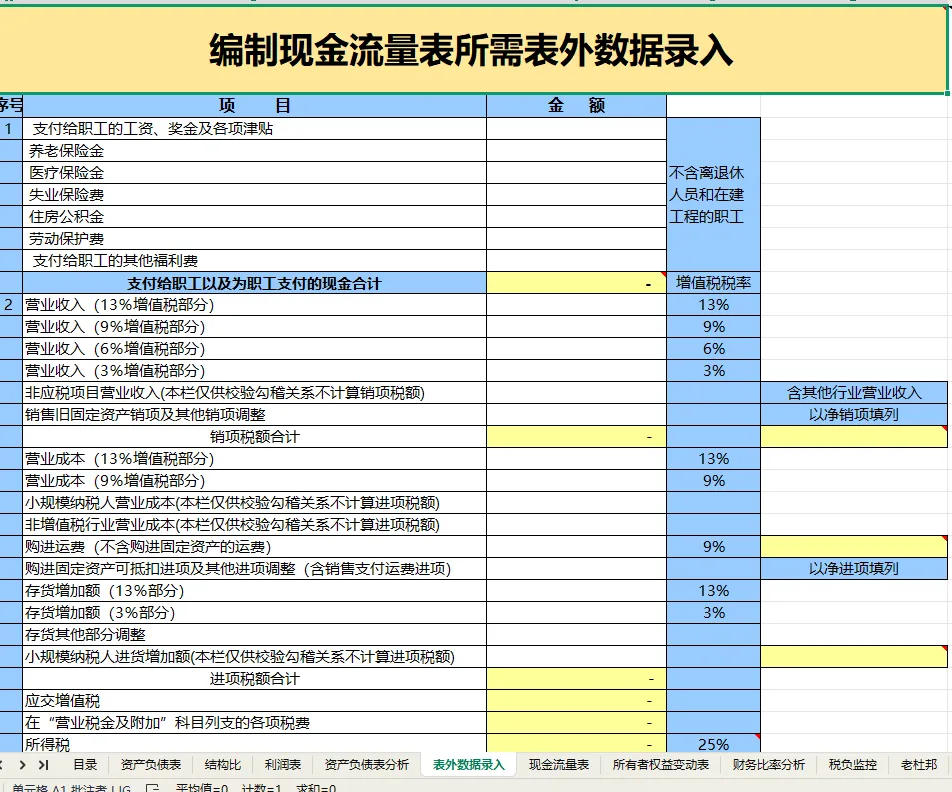Open the 税负监控 sheet tab
952x792 pixels.
(x=852, y=765)
